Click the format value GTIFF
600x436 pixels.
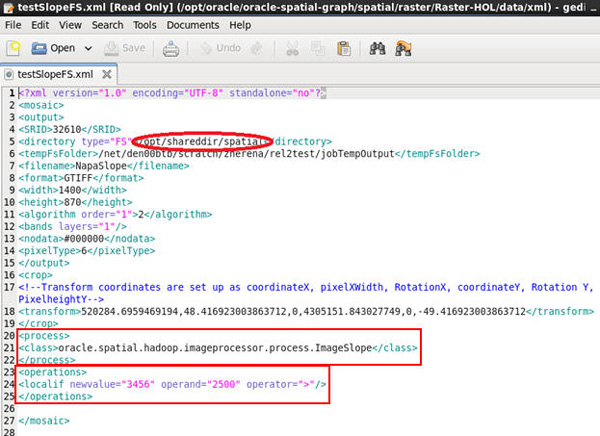click(78, 178)
